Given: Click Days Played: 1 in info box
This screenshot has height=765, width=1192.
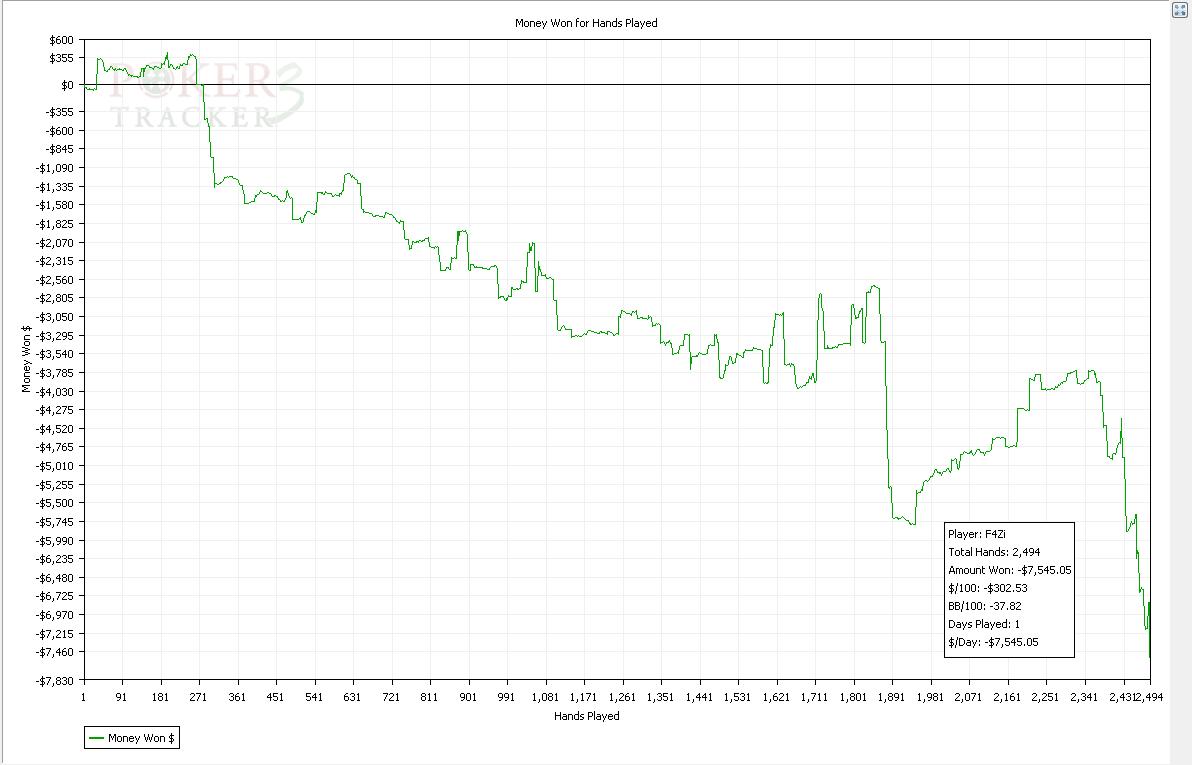Looking at the screenshot, I should pyautogui.click(x=984, y=624).
